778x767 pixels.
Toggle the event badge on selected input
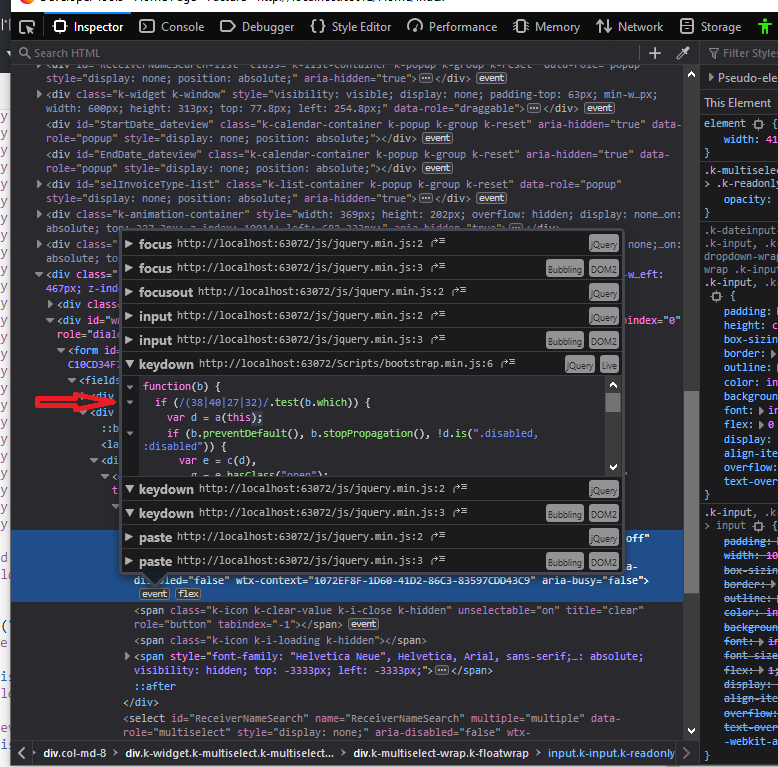(154, 594)
